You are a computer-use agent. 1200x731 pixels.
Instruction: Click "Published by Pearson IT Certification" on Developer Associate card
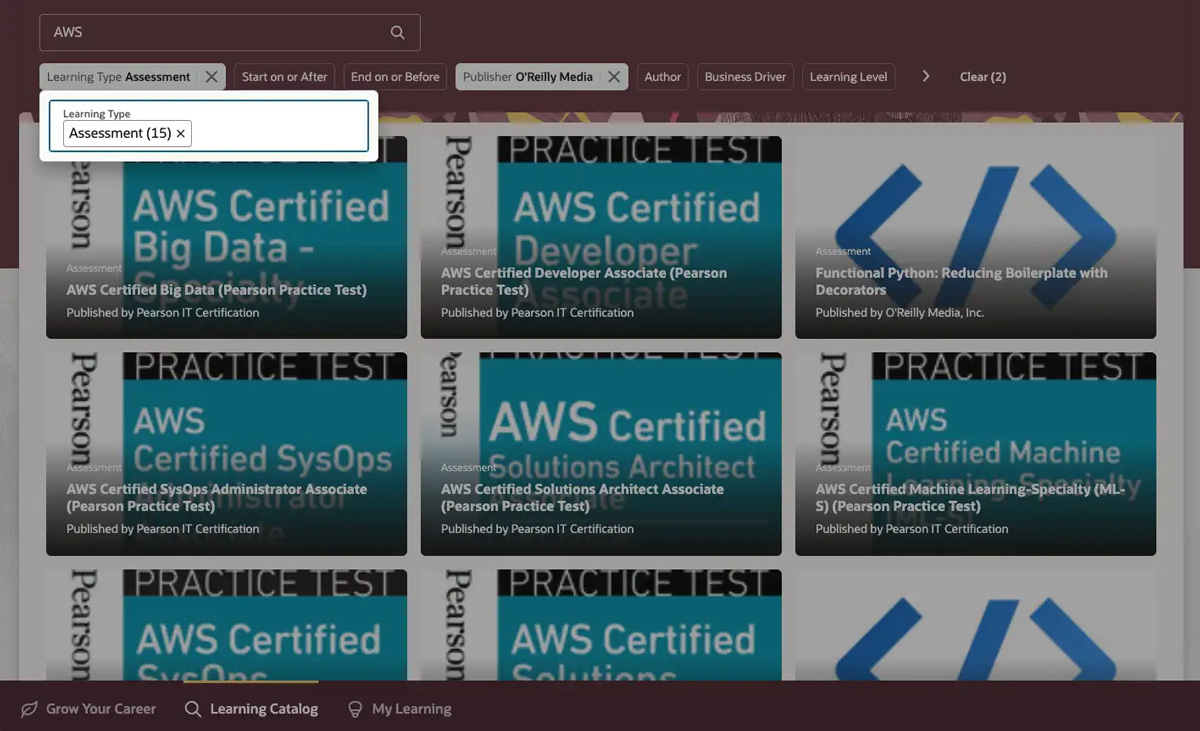[537, 313]
